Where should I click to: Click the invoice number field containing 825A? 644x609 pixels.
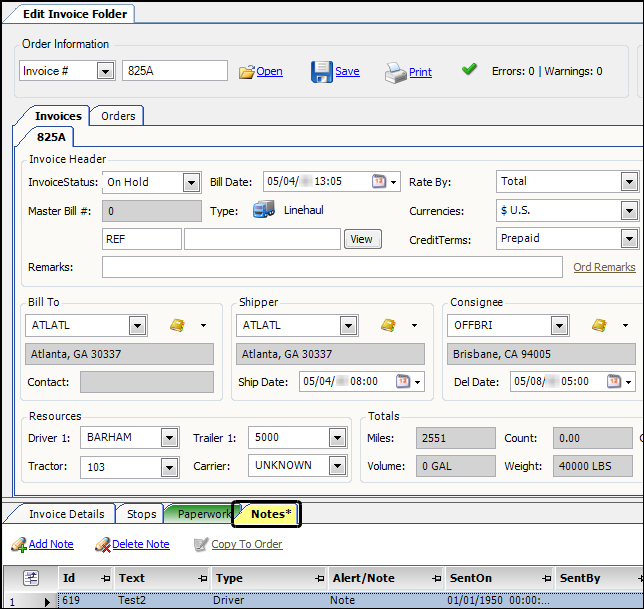175,71
